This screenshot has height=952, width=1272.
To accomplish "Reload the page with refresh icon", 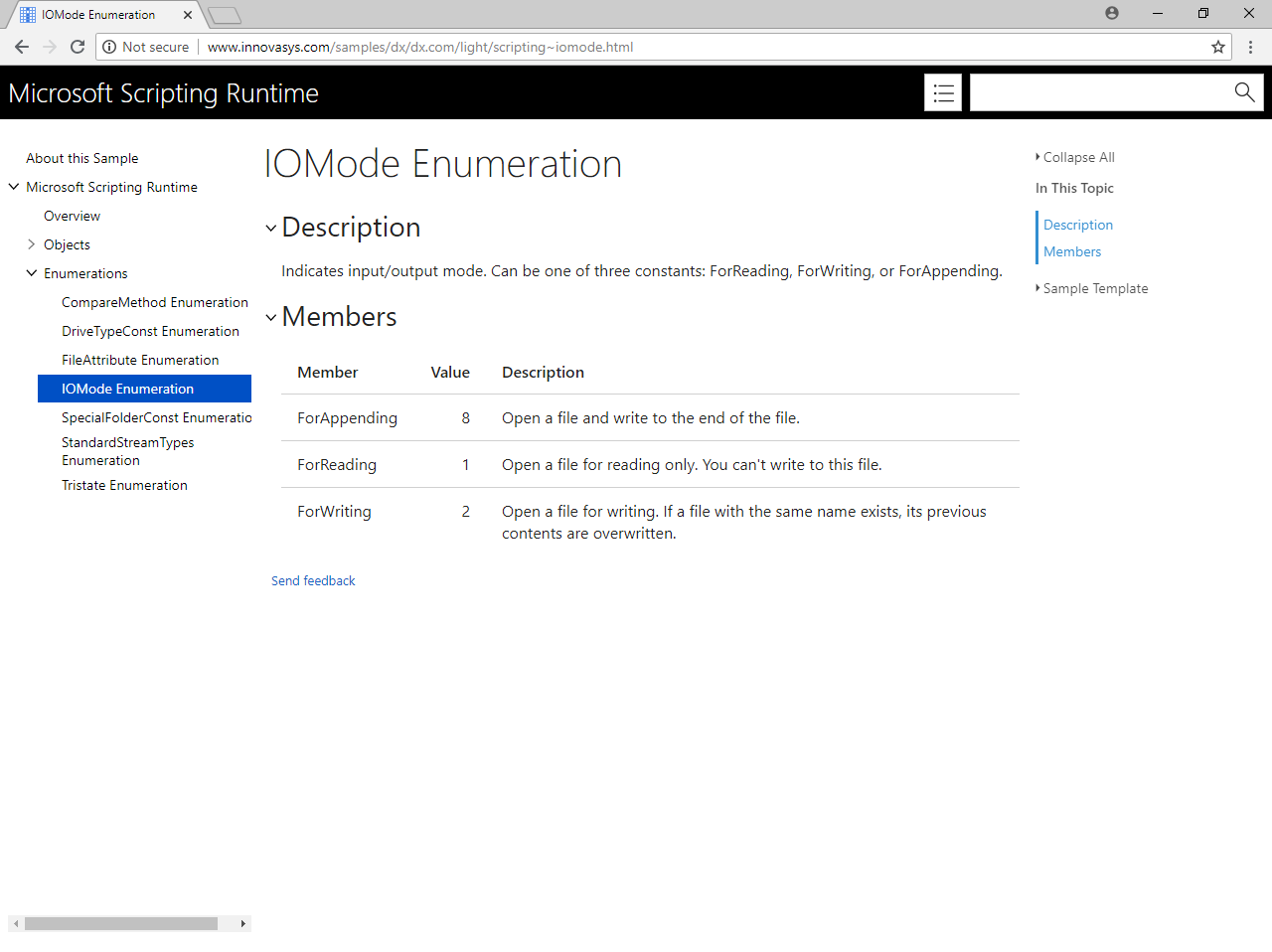I will pyautogui.click(x=78, y=47).
